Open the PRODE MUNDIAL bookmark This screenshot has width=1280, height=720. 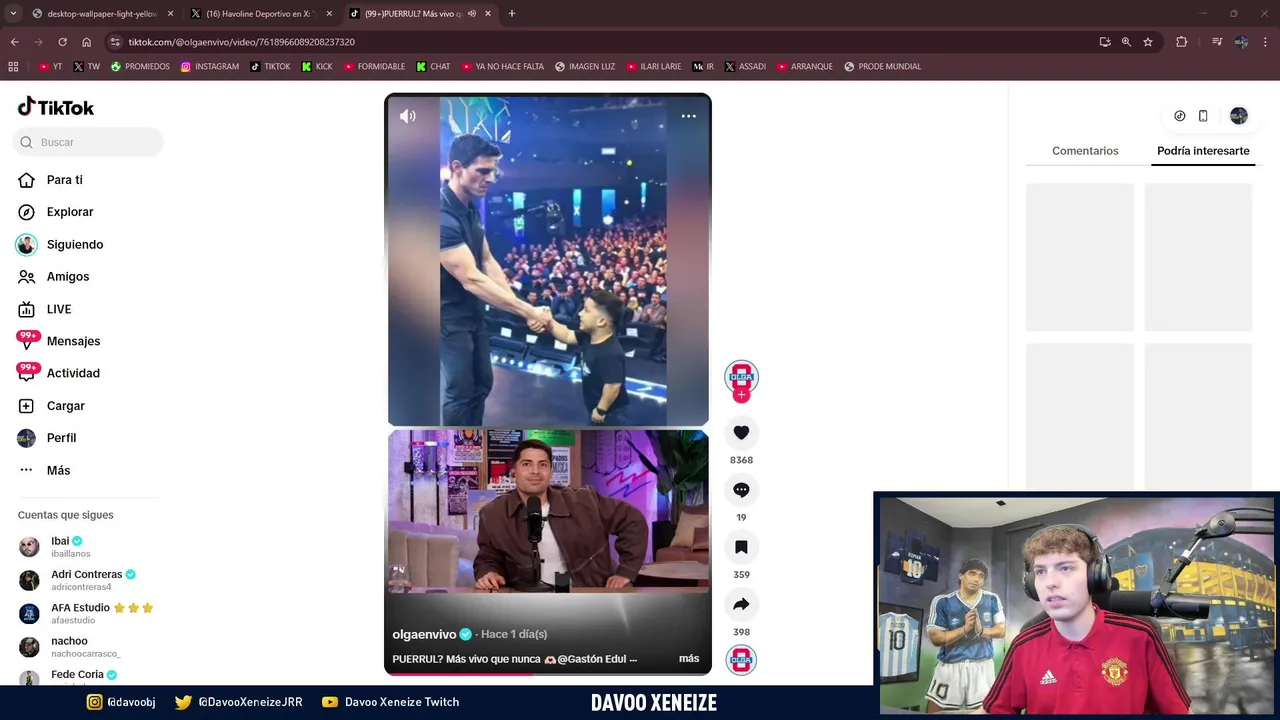point(882,67)
